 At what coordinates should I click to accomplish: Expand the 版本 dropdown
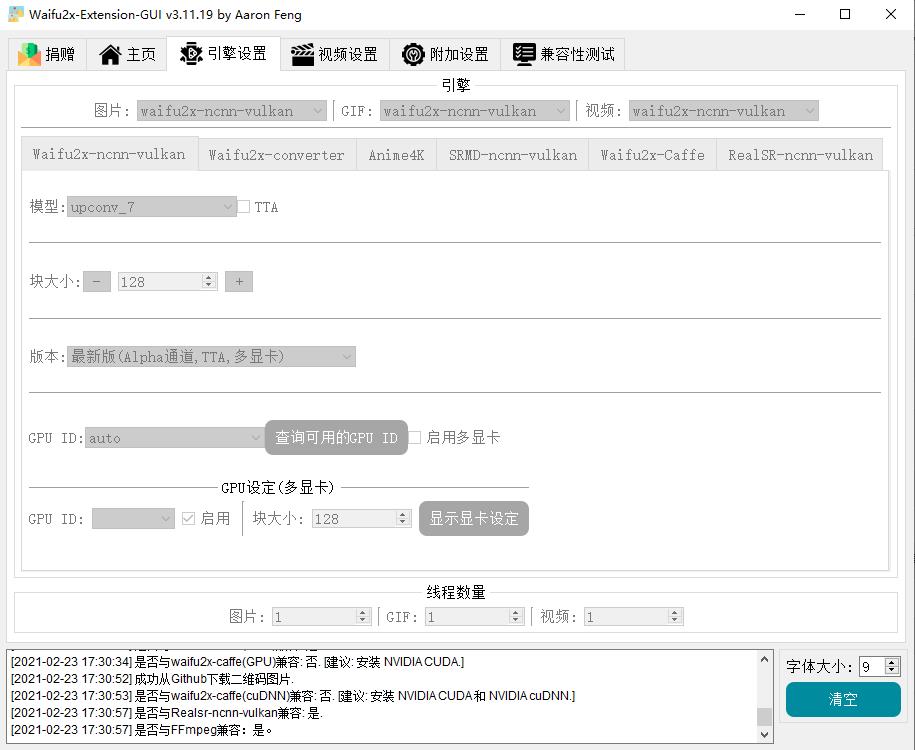click(211, 357)
